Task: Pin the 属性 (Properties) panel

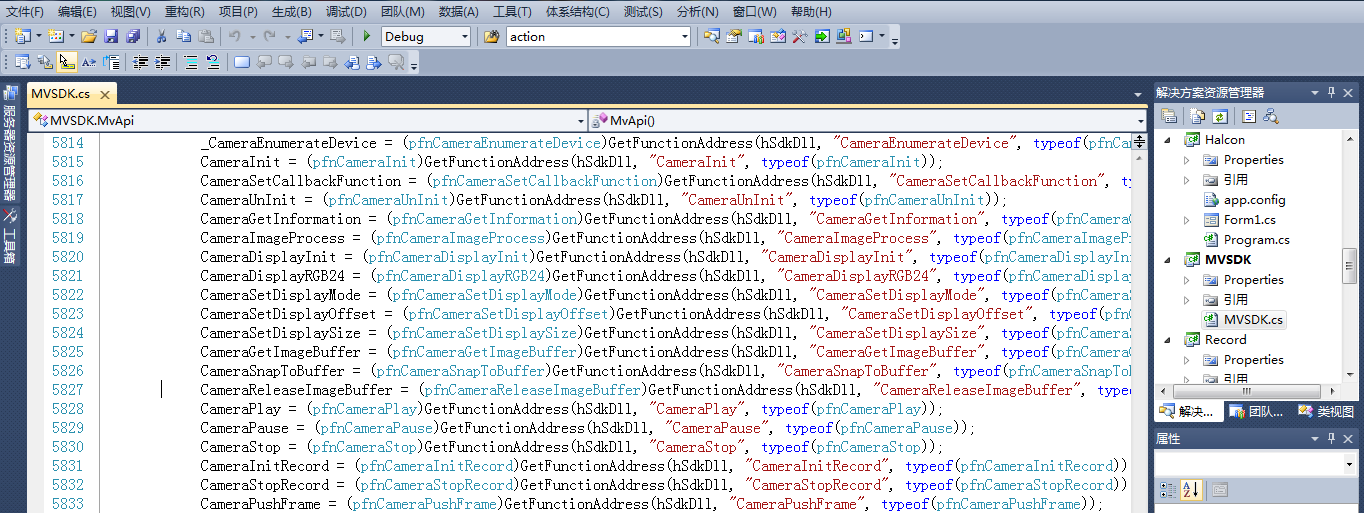Action: 1331,438
